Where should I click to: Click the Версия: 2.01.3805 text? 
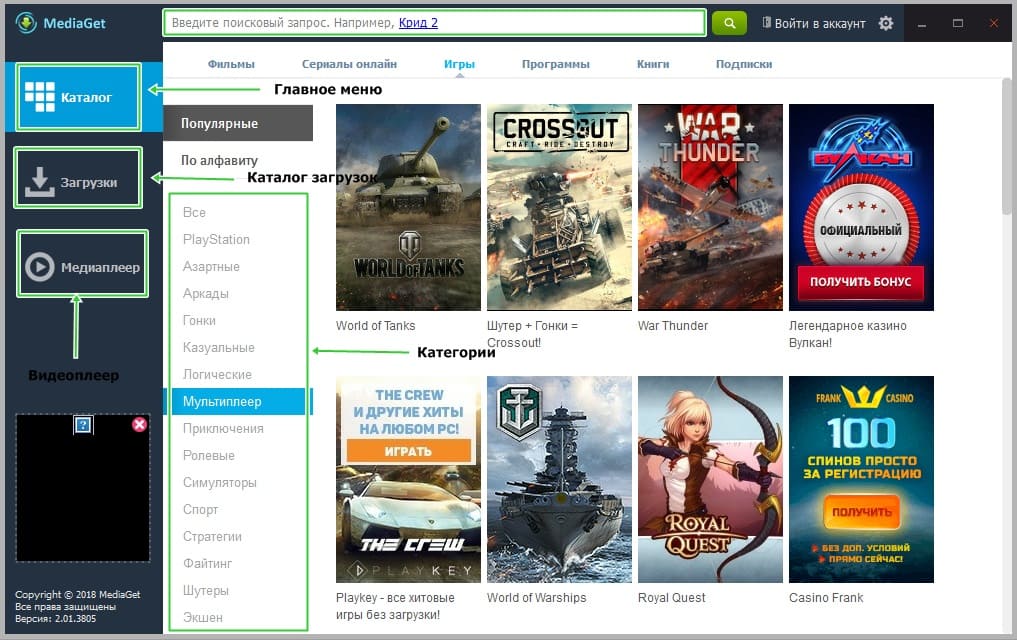pos(55,619)
